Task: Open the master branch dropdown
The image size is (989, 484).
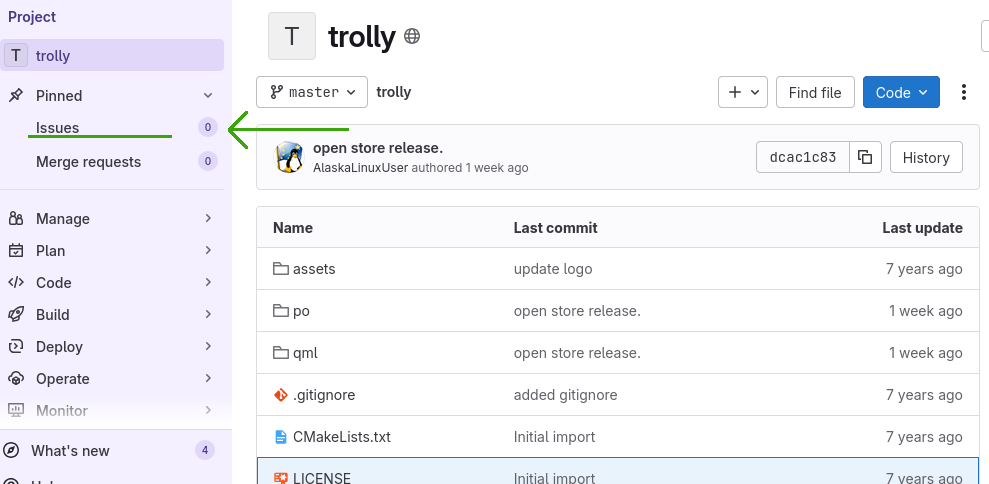Action: [x=312, y=92]
